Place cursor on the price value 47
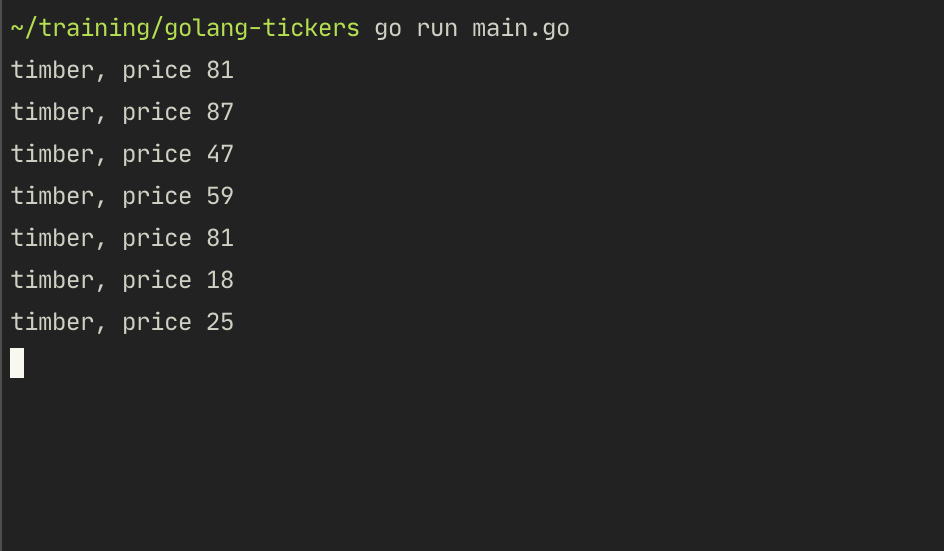Image resolution: width=944 pixels, height=551 pixels. click(x=220, y=154)
